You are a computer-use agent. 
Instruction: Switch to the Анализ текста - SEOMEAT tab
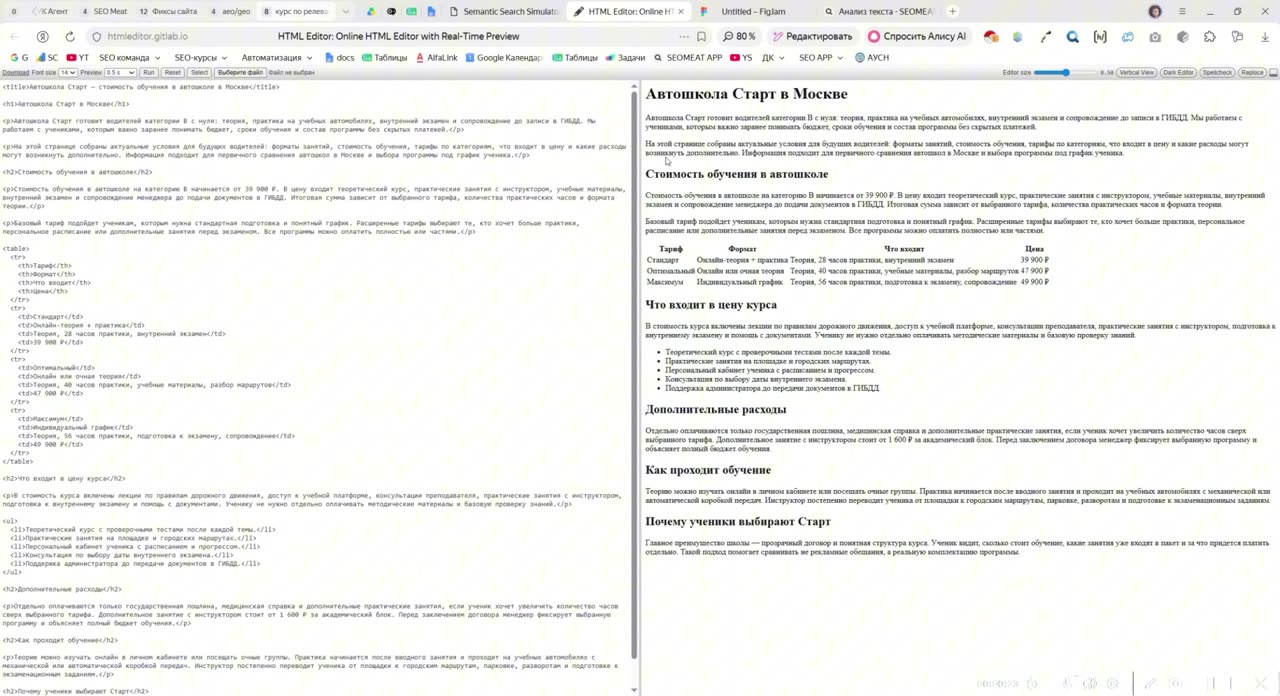coord(880,11)
